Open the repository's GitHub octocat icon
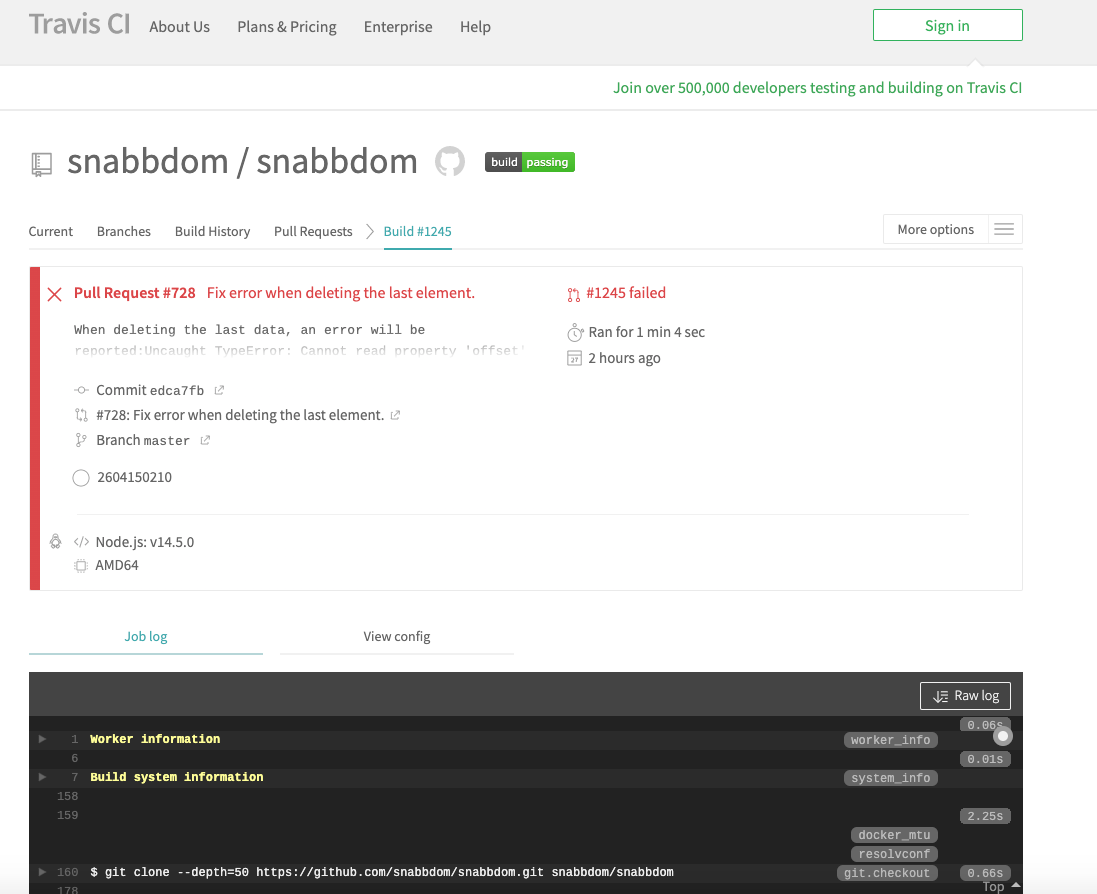The image size is (1097, 894). (450, 161)
